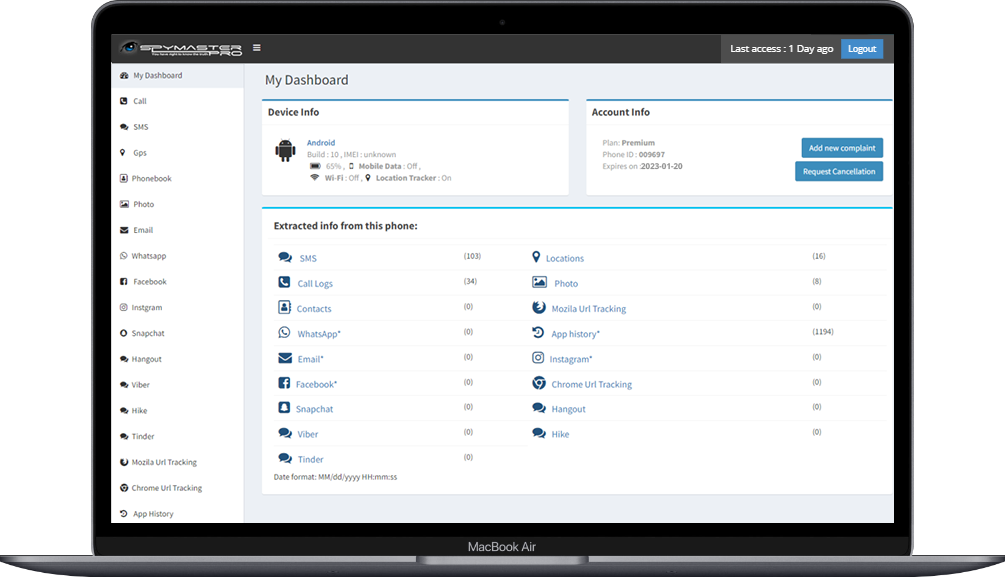Click the Instgram sidebar icon

(124, 307)
